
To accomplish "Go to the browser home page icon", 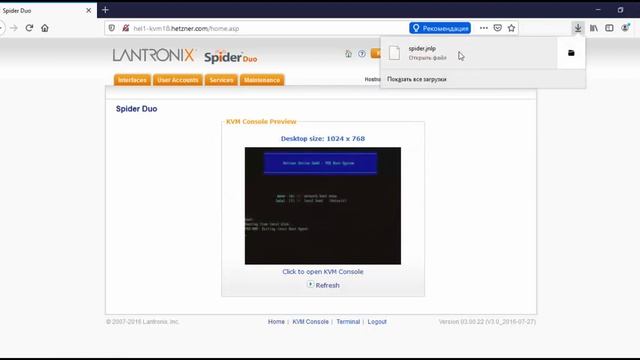I will point(45,28).
